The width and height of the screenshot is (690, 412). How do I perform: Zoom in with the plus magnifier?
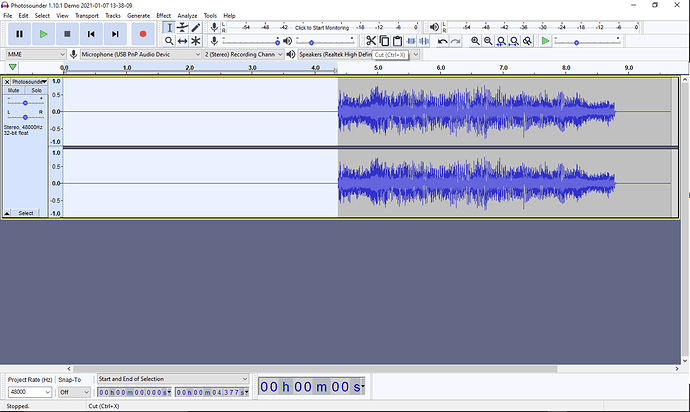click(x=475, y=41)
